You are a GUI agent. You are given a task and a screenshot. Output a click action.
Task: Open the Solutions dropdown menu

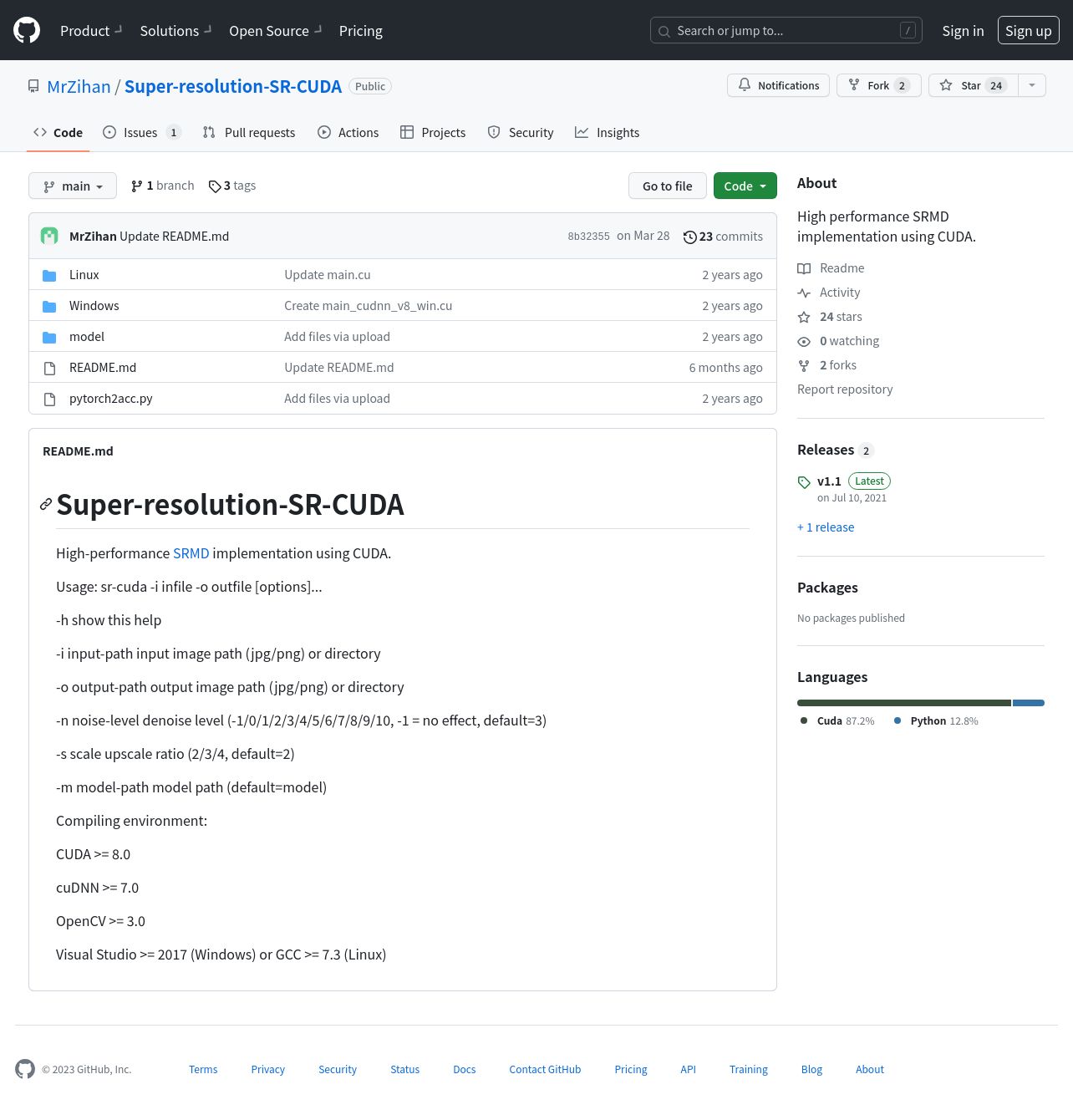pos(175,30)
